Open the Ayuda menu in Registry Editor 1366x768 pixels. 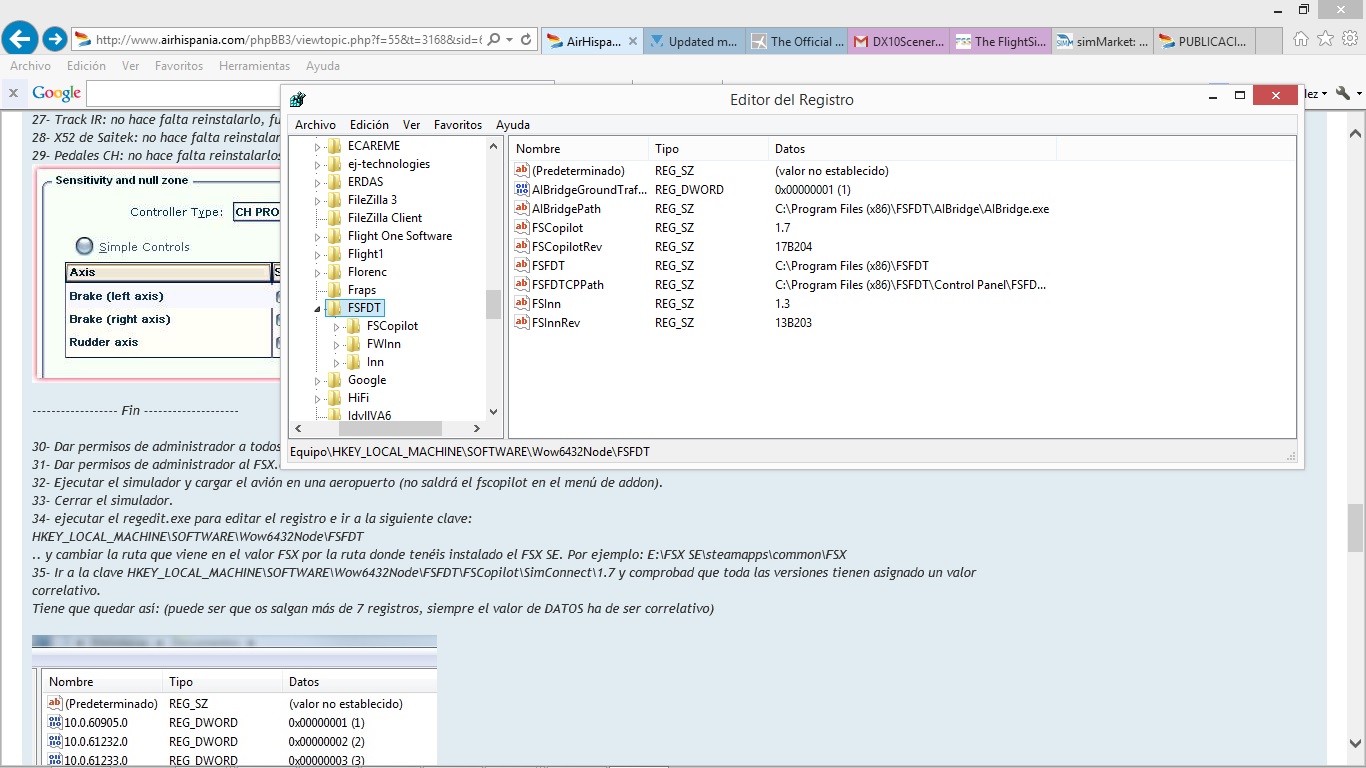(x=513, y=125)
